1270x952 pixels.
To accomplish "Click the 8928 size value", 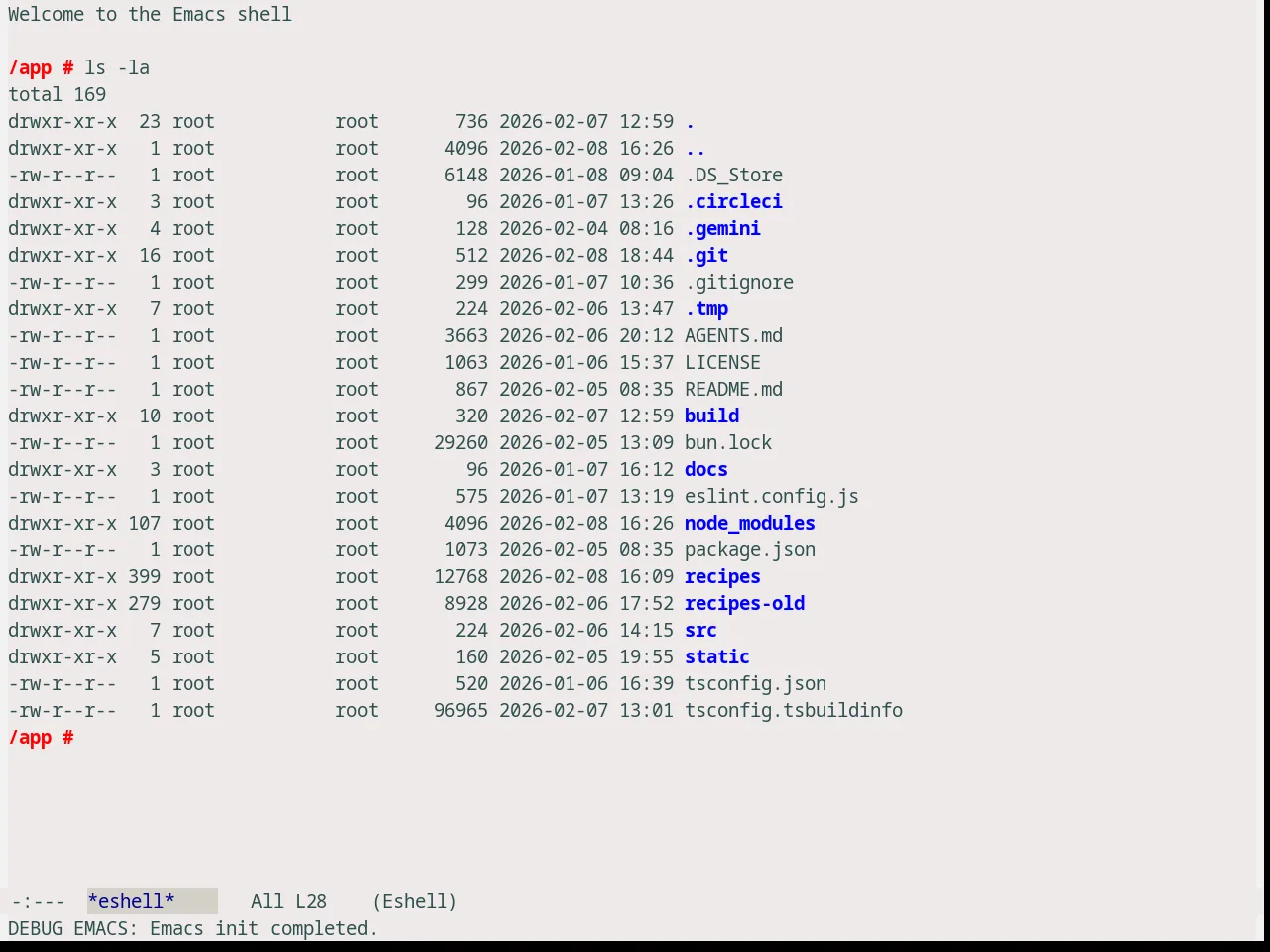I will pos(466,603).
